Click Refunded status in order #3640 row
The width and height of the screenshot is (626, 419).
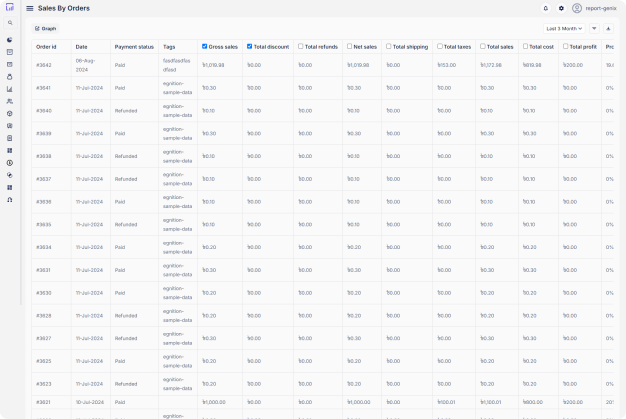pyautogui.click(x=126, y=111)
